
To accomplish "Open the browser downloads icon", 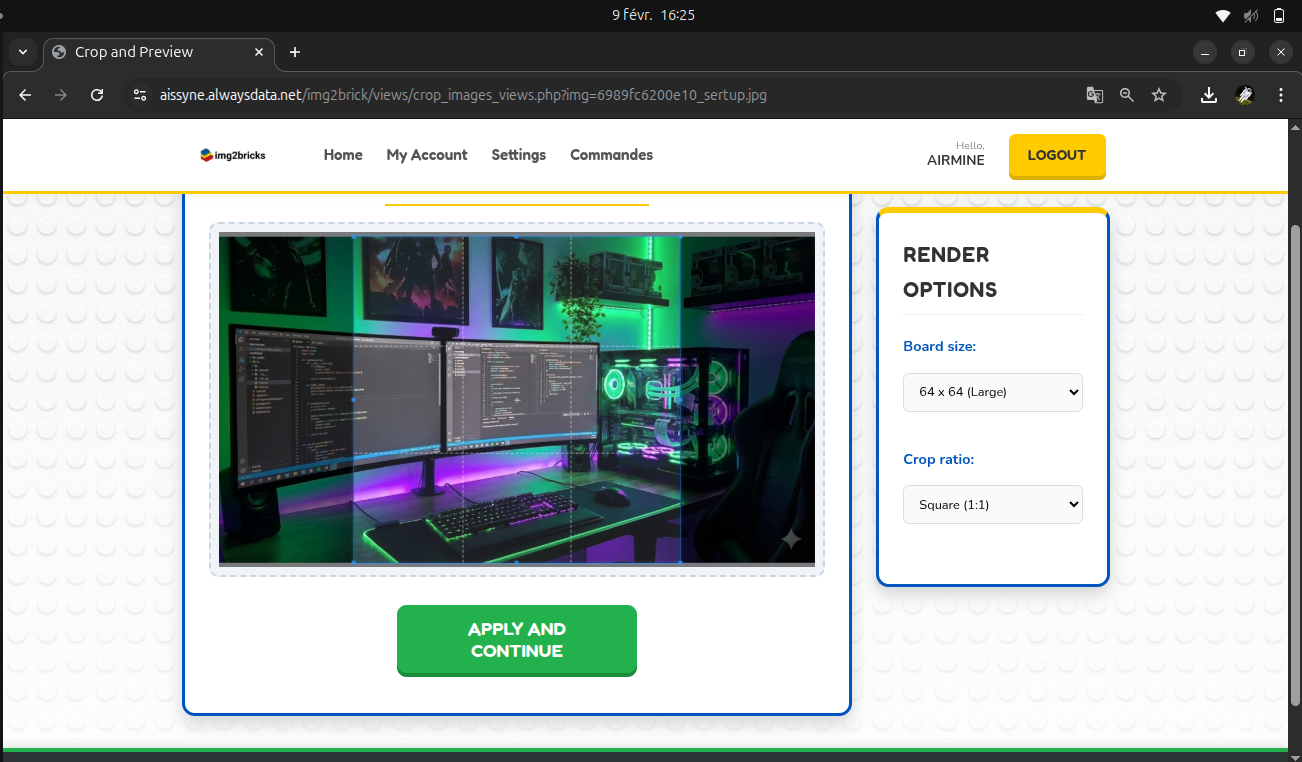I will (1209, 95).
